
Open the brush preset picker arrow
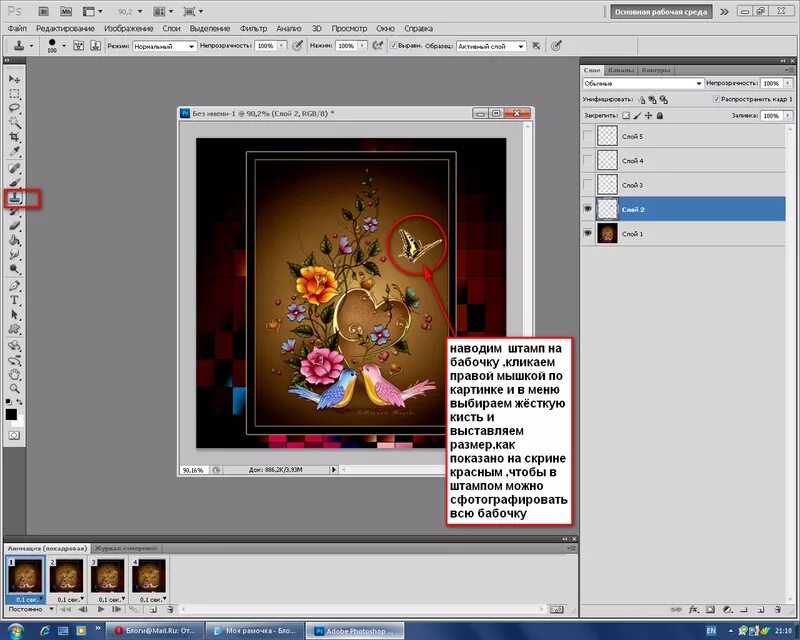pyautogui.click(x=64, y=45)
